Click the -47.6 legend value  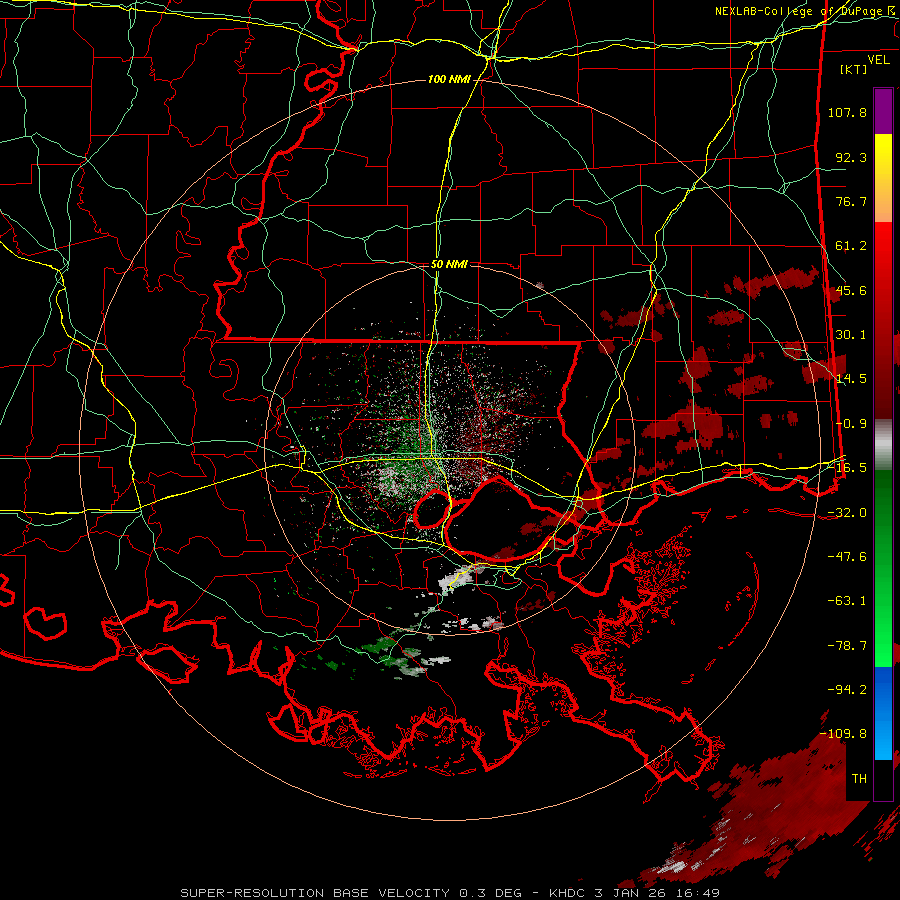[x=847, y=557]
